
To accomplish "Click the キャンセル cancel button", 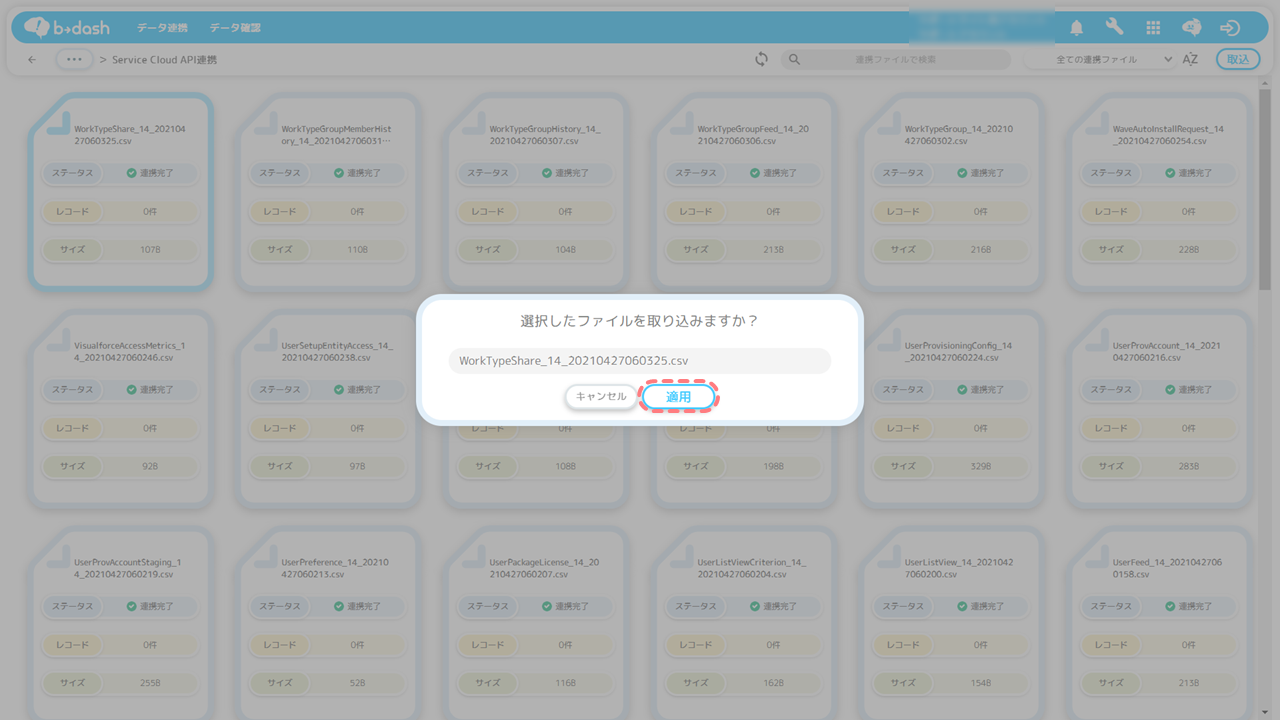I will pyautogui.click(x=601, y=397).
